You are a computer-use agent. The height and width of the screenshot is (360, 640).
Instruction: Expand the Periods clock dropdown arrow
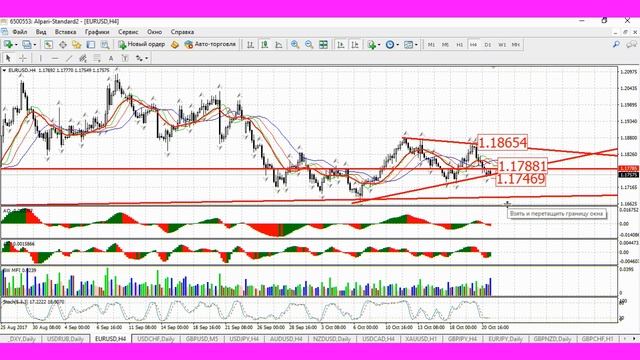point(398,45)
